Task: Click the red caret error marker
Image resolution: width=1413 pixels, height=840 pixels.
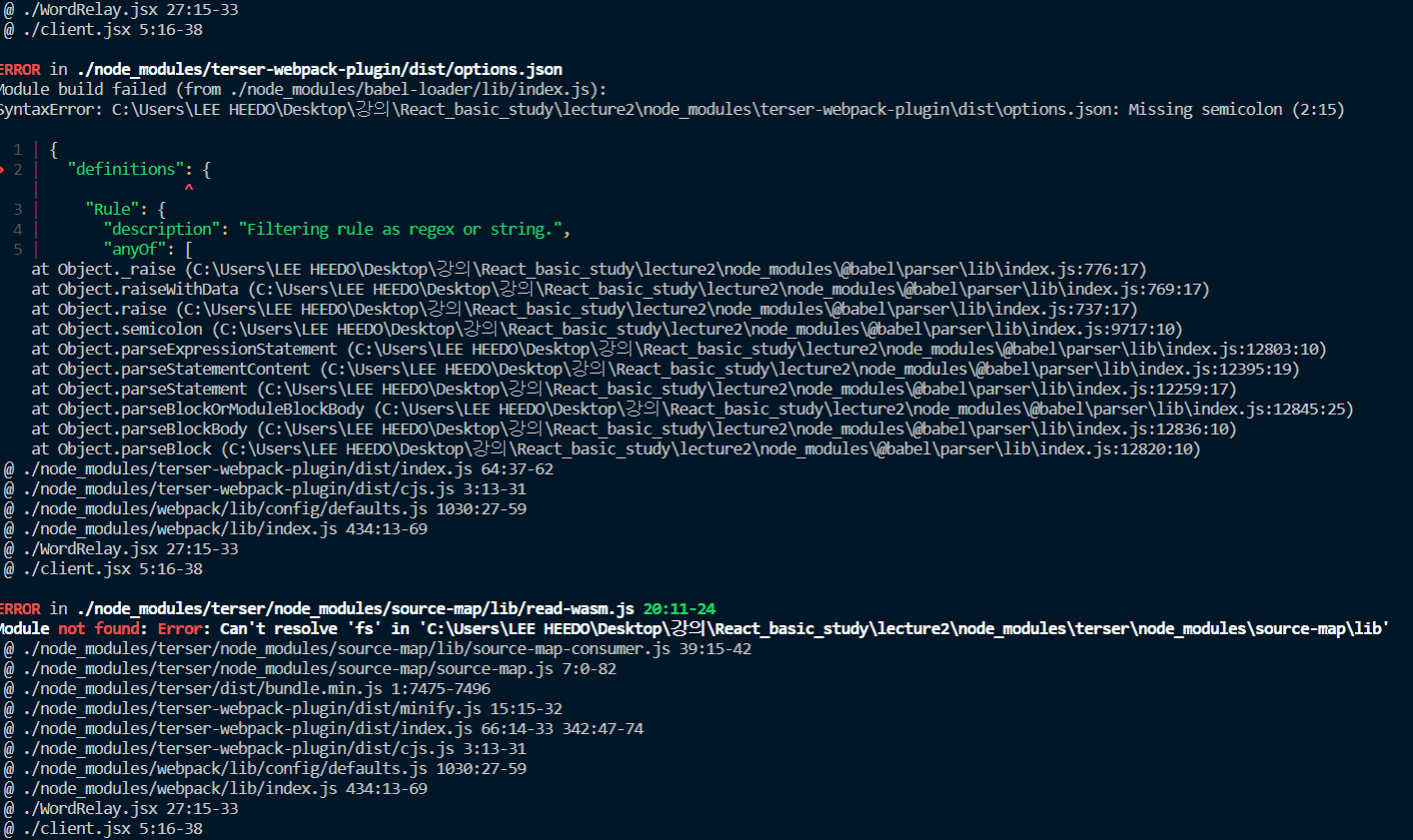Action: coord(189,188)
